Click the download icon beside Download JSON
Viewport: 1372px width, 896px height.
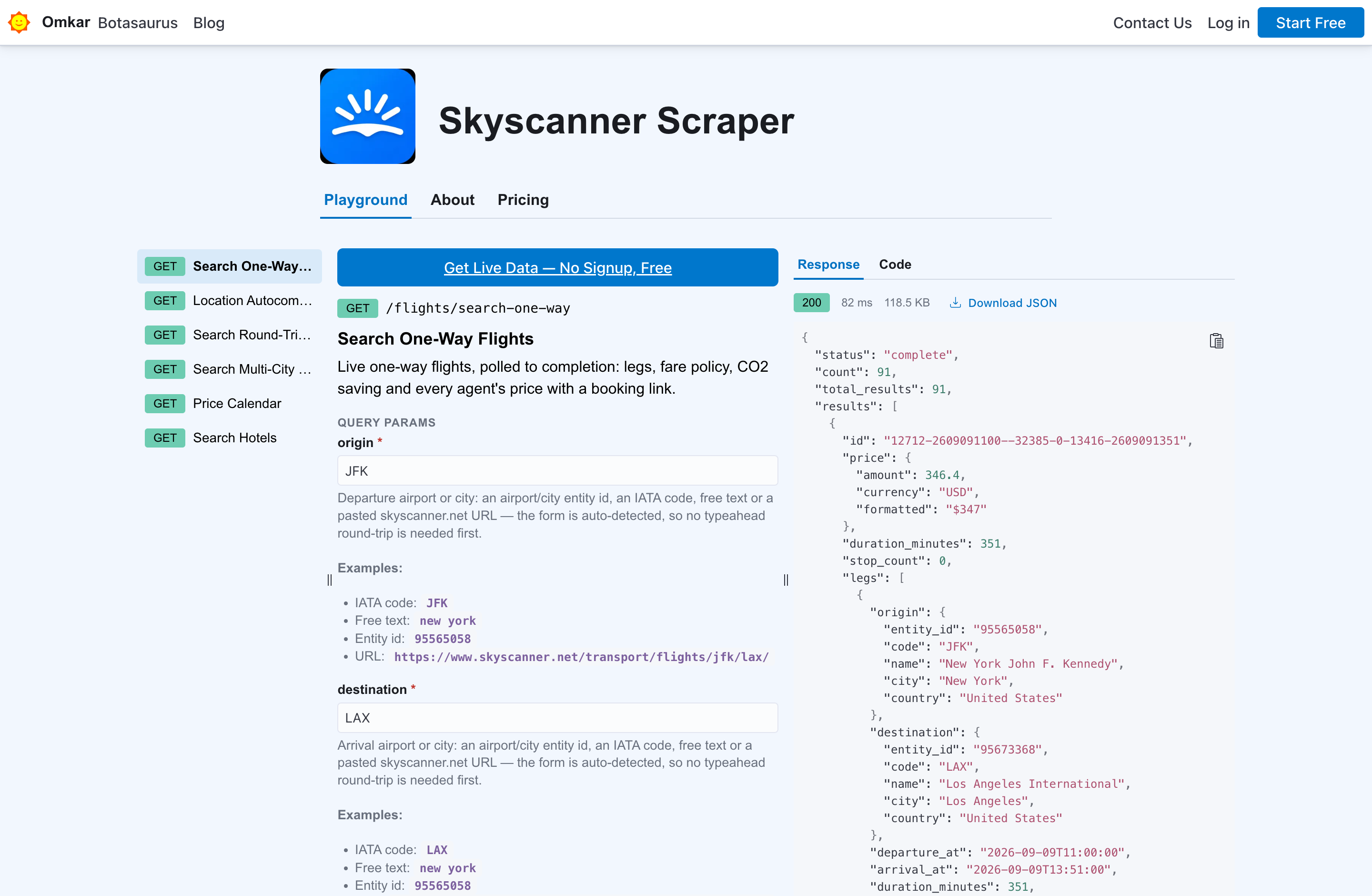pos(955,302)
